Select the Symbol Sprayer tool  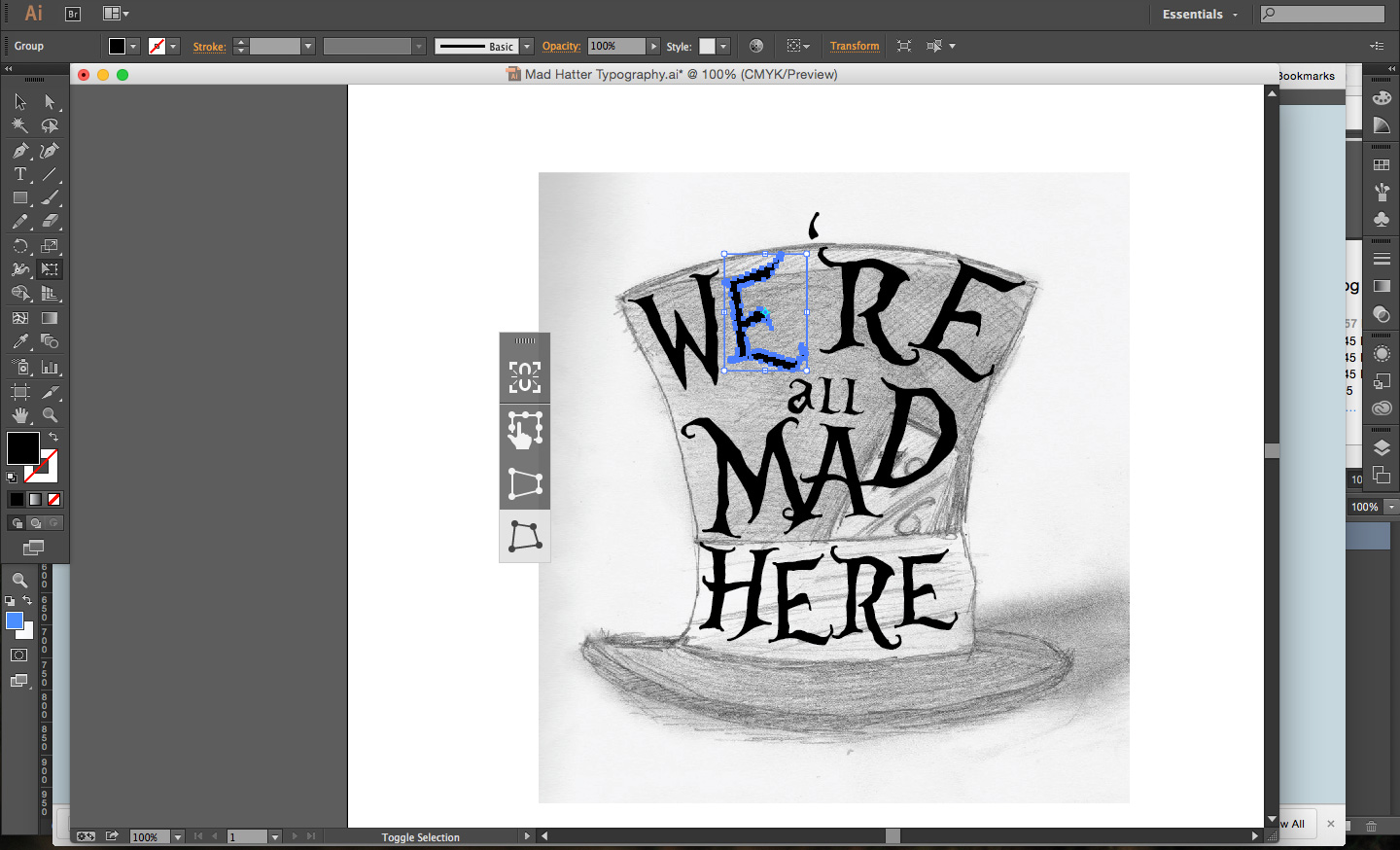pyautogui.click(x=20, y=367)
